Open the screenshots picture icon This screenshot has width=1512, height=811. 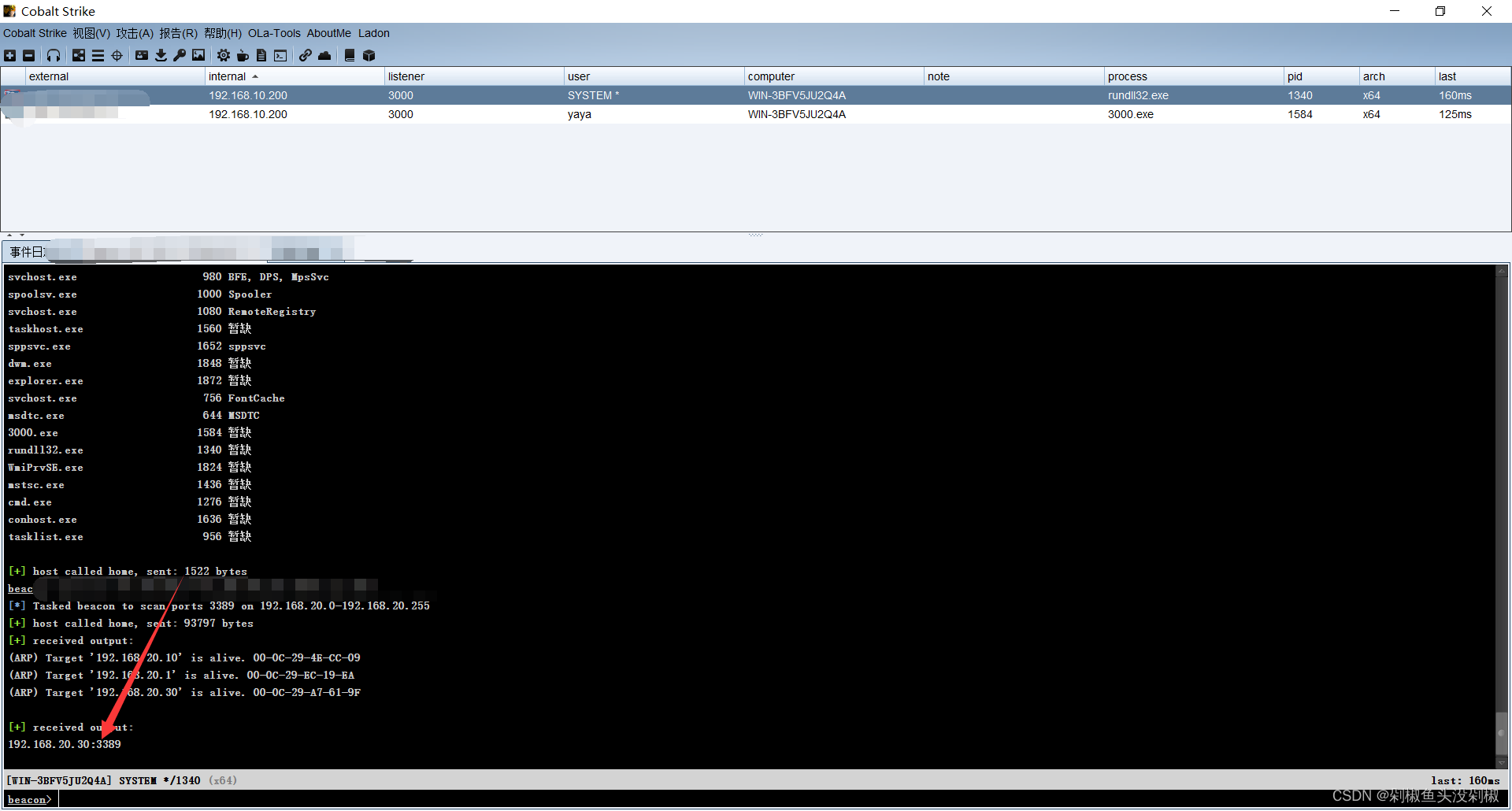[x=198, y=55]
